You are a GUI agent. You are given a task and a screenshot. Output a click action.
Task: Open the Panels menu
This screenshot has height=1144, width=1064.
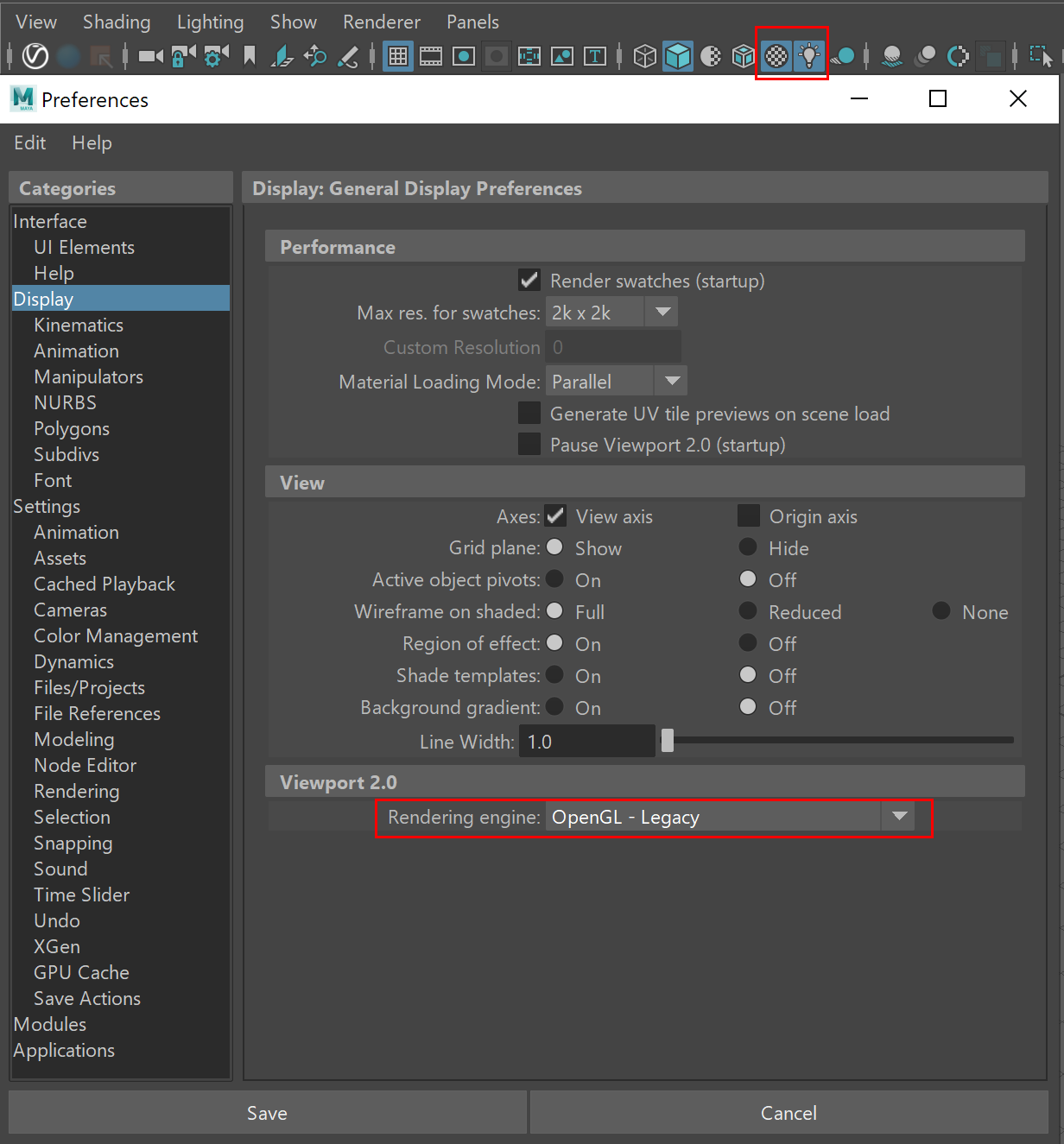coord(473,22)
